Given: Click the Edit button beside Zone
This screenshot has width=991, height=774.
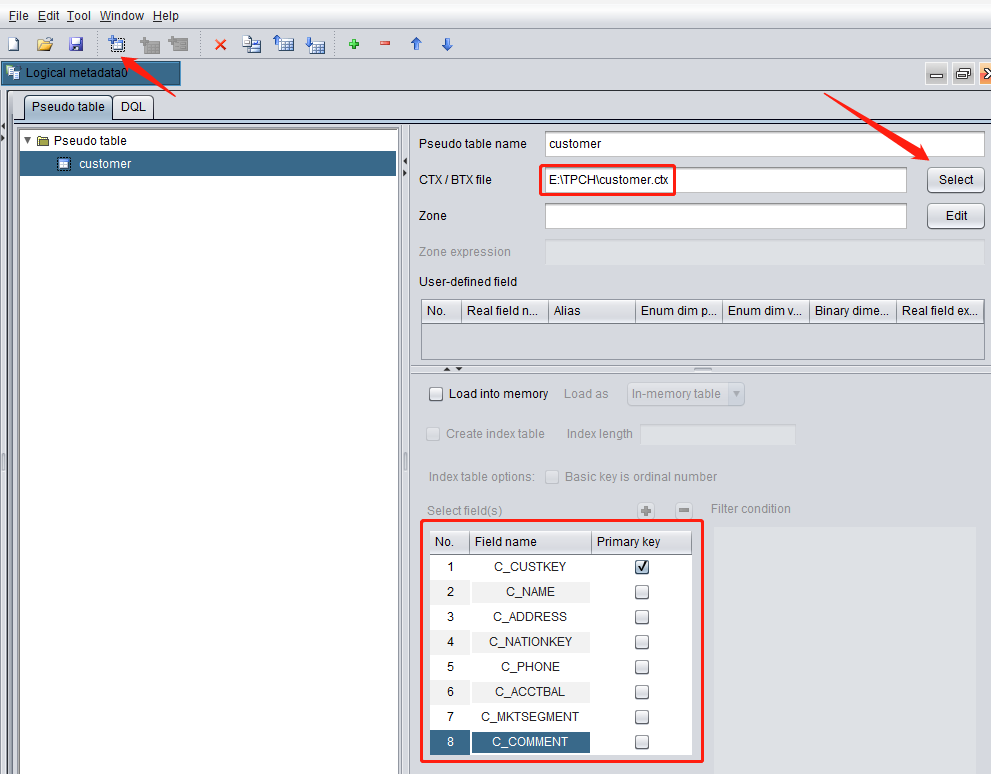Looking at the screenshot, I should pos(955,216).
